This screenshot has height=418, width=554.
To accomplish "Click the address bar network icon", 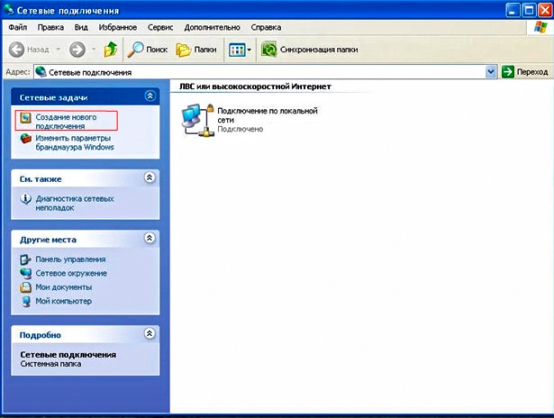I will coord(41,72).
